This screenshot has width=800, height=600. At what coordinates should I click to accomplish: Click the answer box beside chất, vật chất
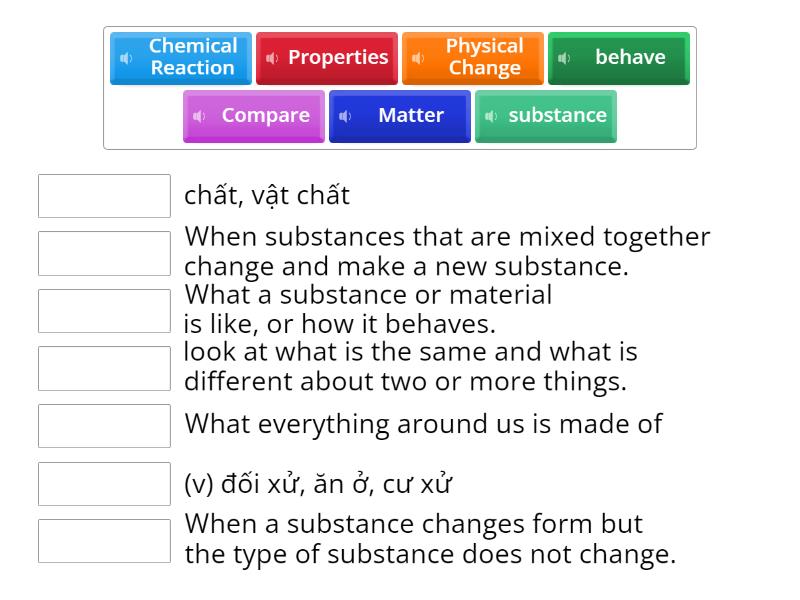pos(104,196)
